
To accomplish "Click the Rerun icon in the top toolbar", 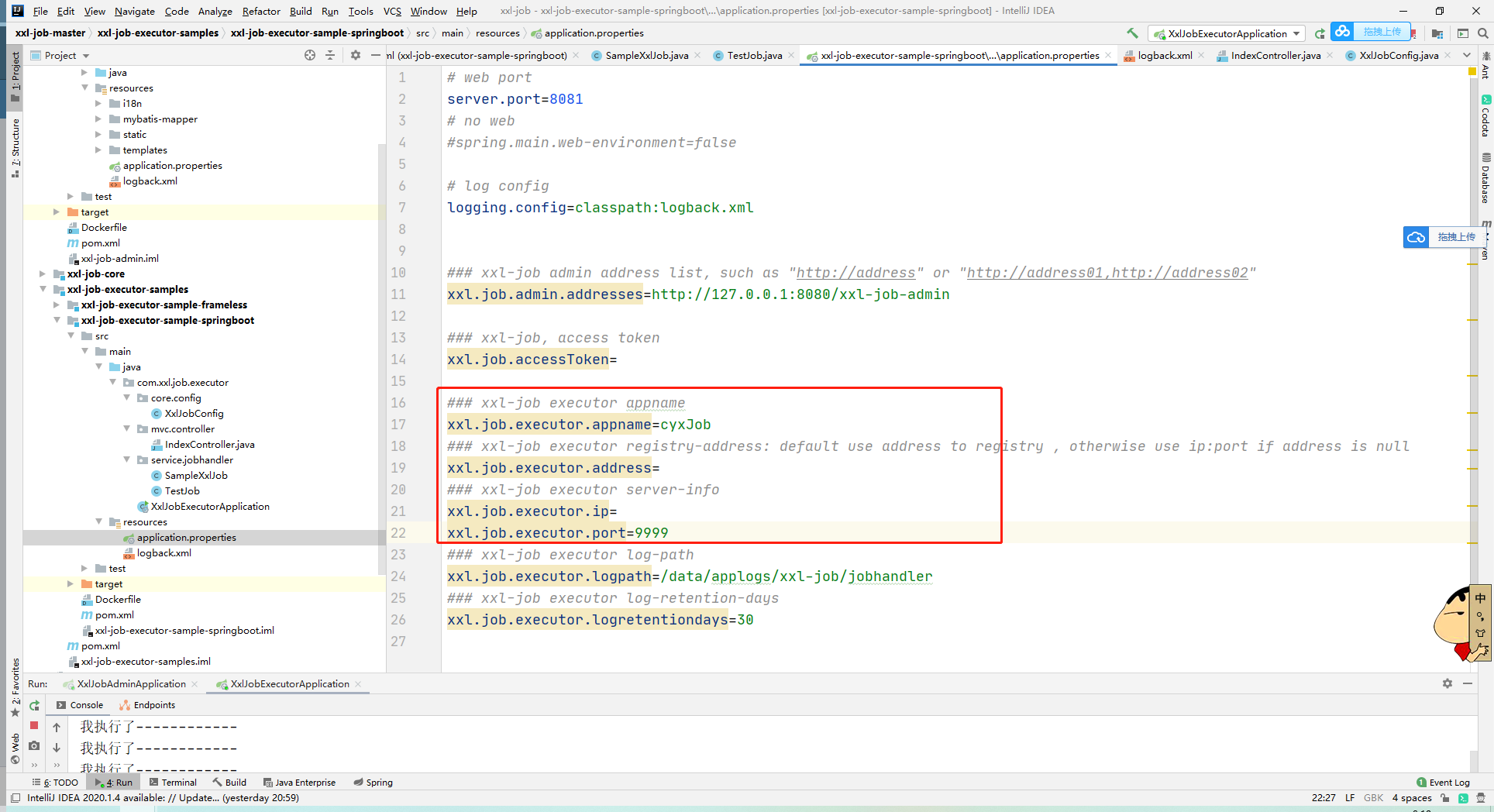I will [1320, 33].
